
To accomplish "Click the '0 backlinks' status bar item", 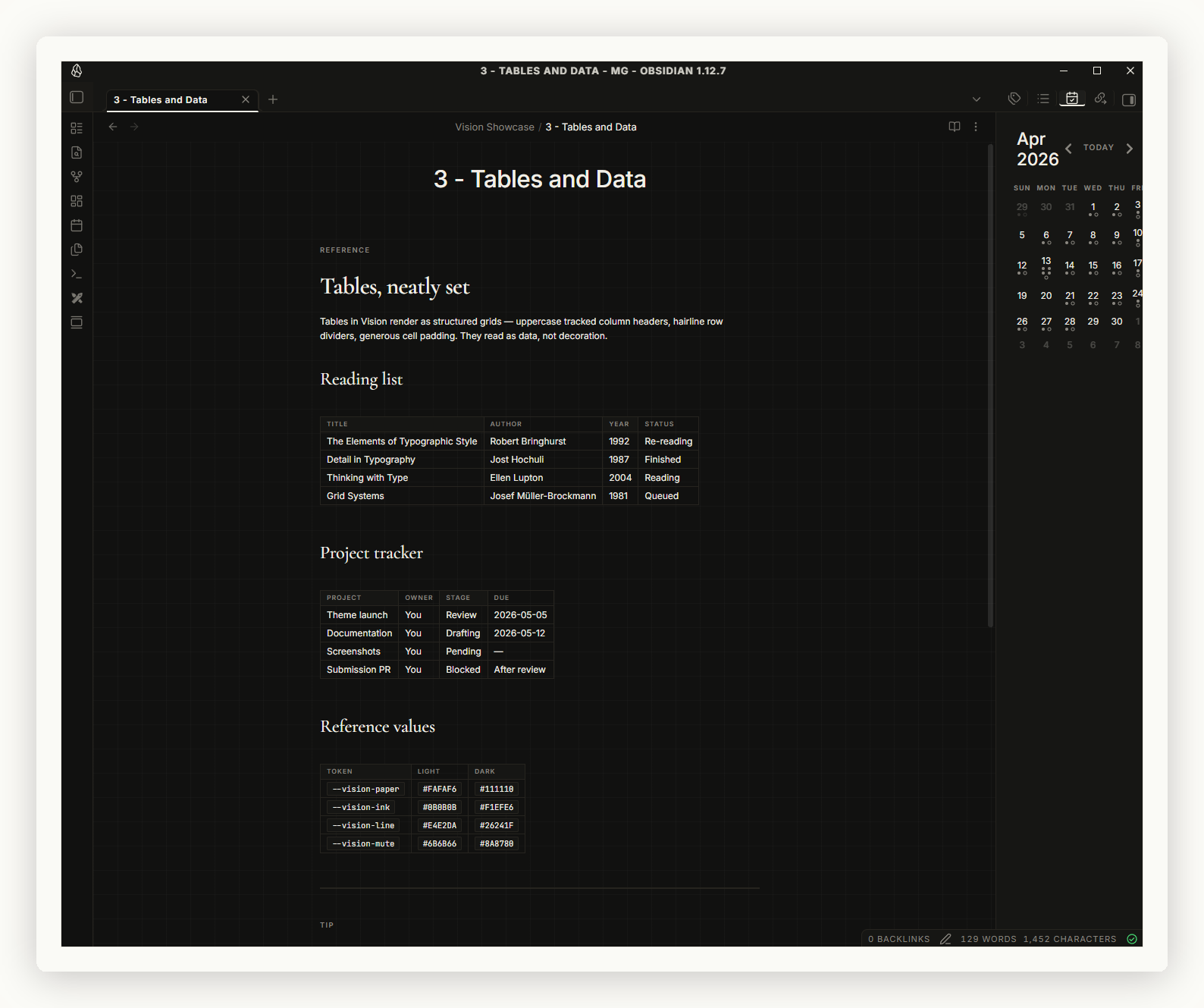I will pyautogui.click(x=899, y=939).
